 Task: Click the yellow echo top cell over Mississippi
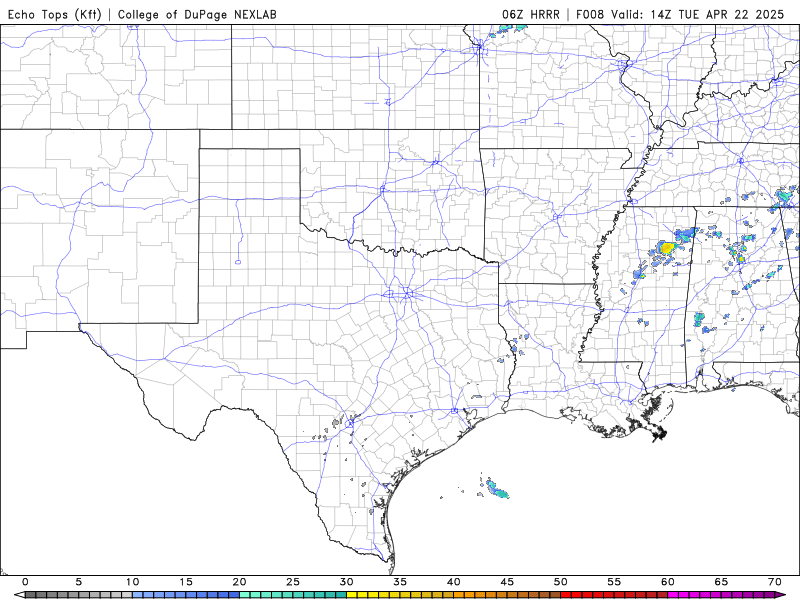point(666,248)
